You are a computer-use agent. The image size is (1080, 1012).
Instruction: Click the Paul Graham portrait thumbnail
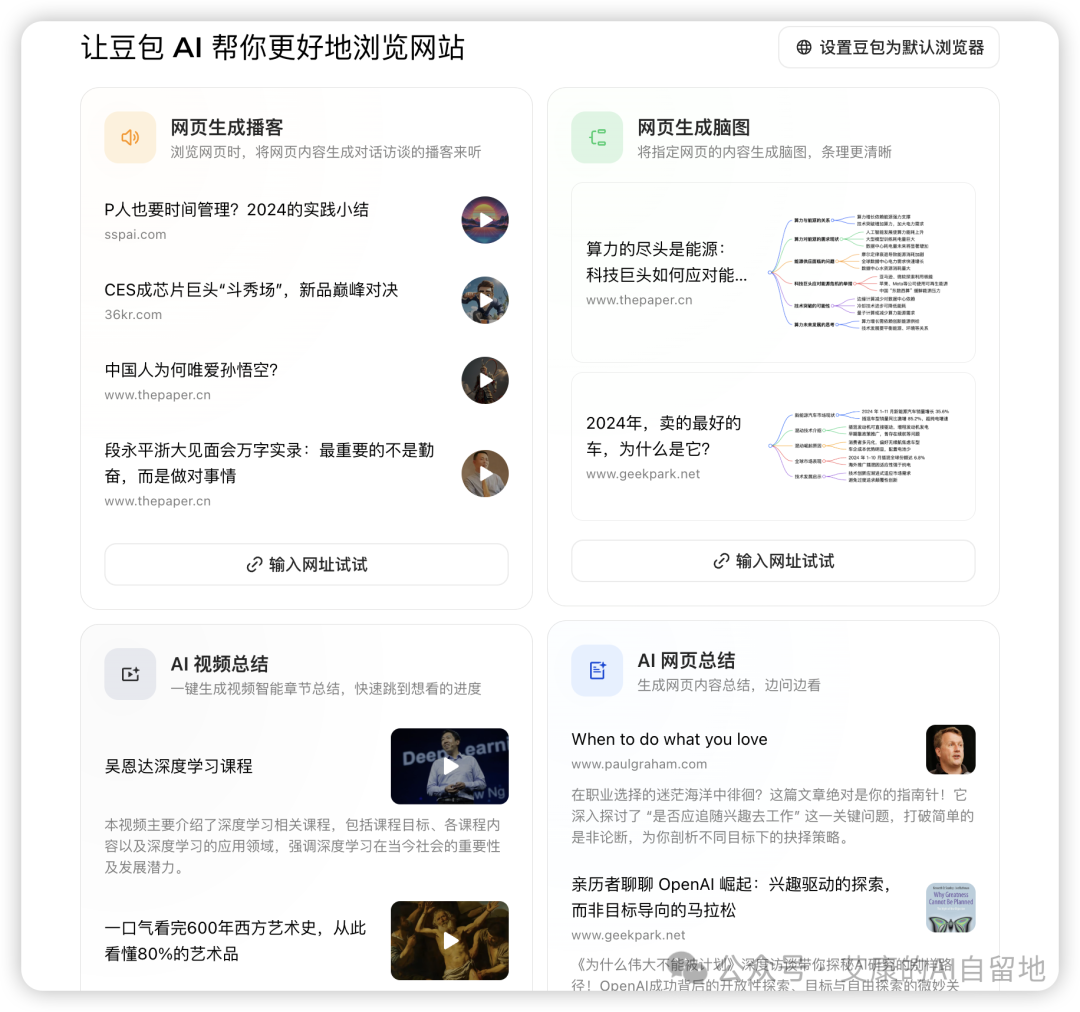click(x=951, y=749)
